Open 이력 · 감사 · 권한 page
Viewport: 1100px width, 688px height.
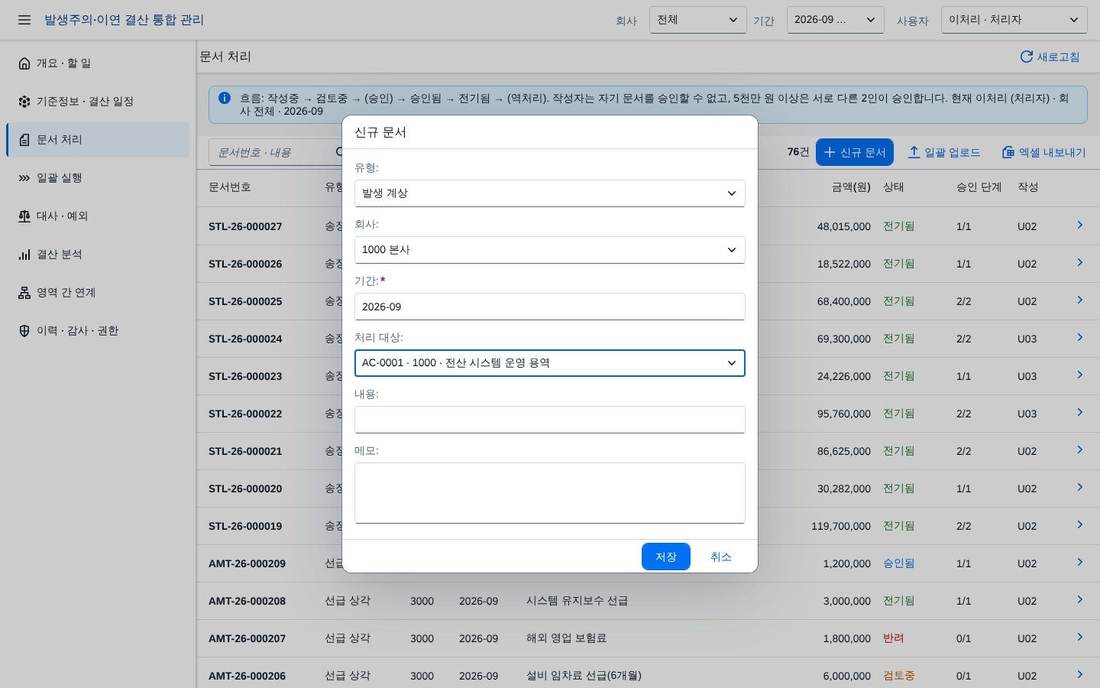98,330
